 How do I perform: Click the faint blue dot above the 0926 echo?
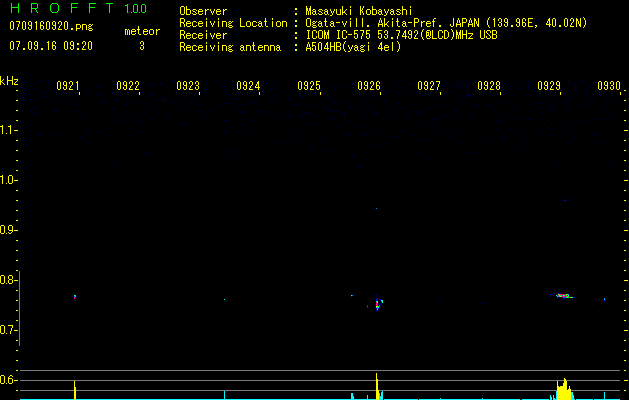click(376, 209)
